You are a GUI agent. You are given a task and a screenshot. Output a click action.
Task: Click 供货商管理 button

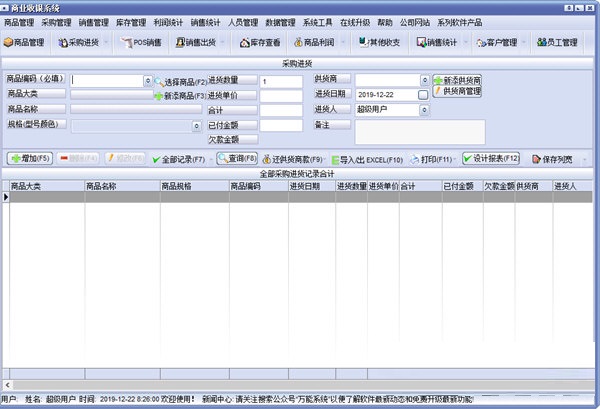457,91
